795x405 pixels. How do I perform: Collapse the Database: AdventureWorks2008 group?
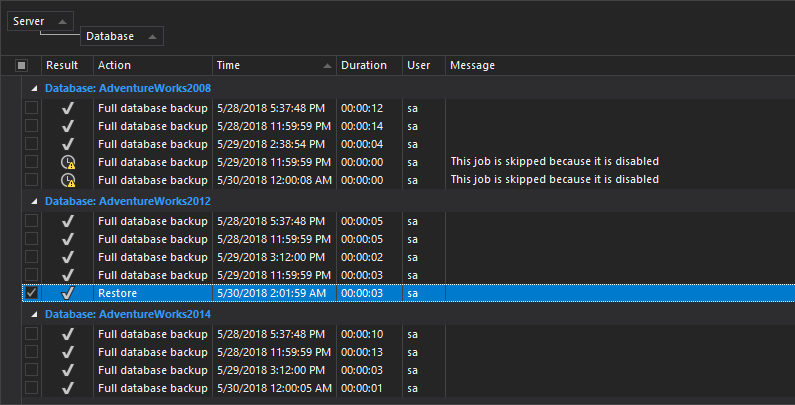[35, 88]
